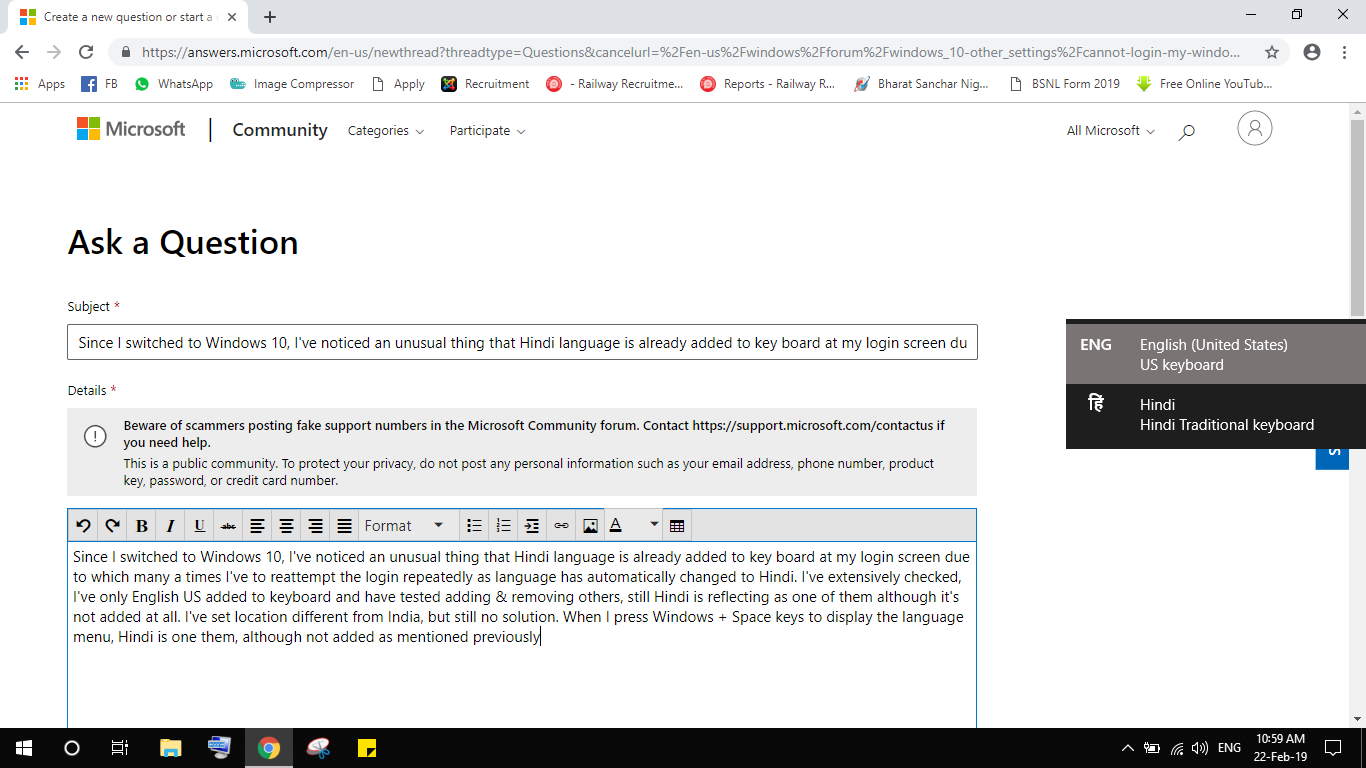Open the volume control
This screenshot has height=768, width=1366.
coord(1200,748)
